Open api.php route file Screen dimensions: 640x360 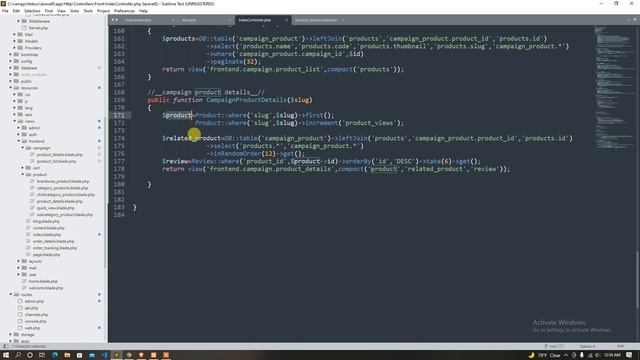point(31,308)
